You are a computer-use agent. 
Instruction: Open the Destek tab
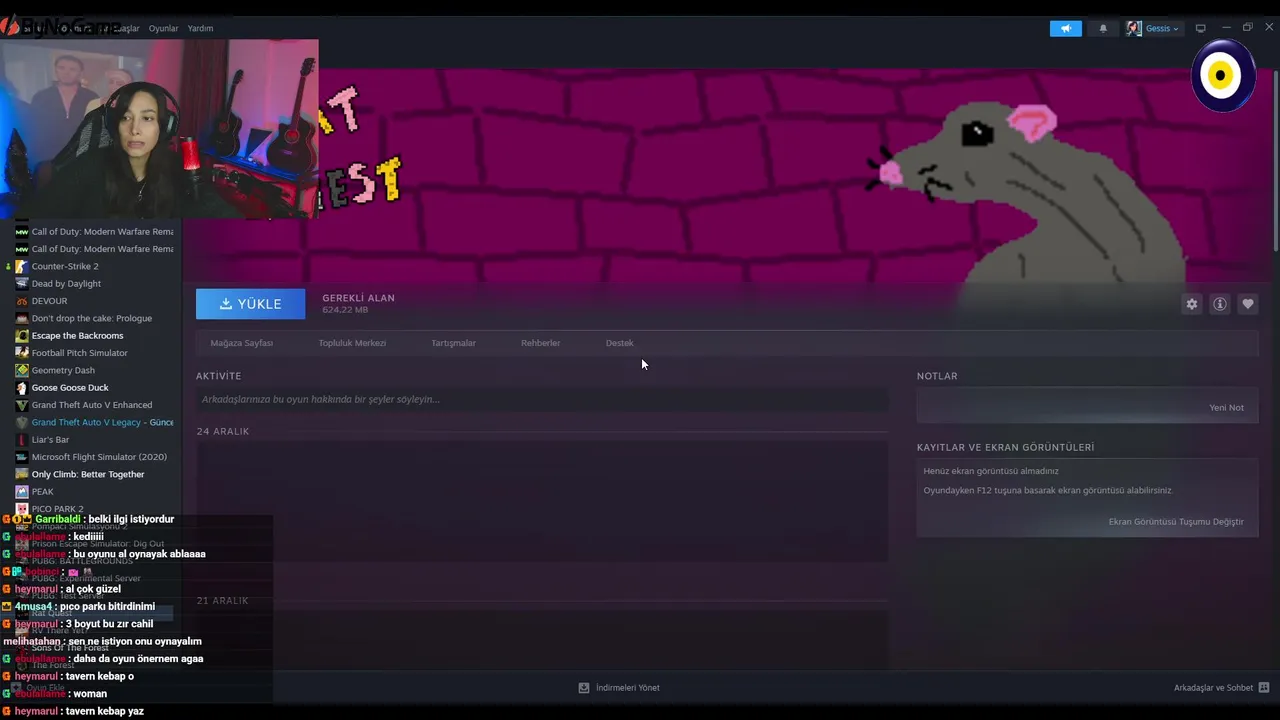(619, 343)
